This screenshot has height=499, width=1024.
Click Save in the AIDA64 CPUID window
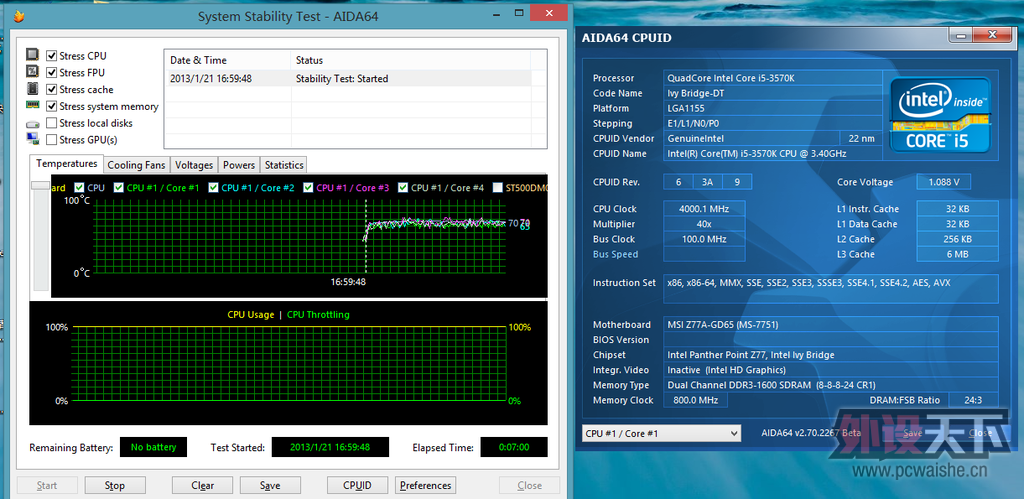point(912,433)
